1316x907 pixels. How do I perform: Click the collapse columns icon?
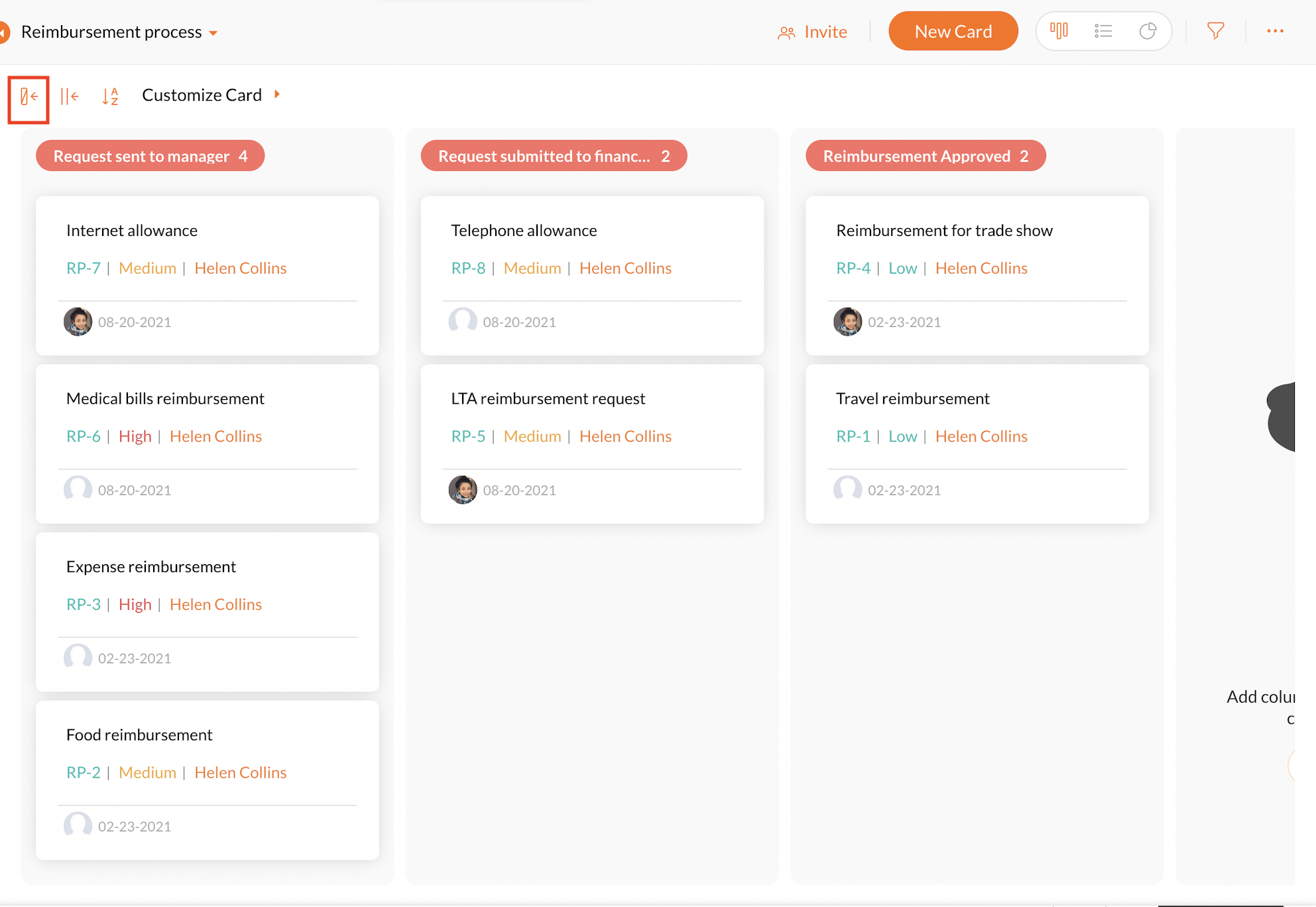70,97
